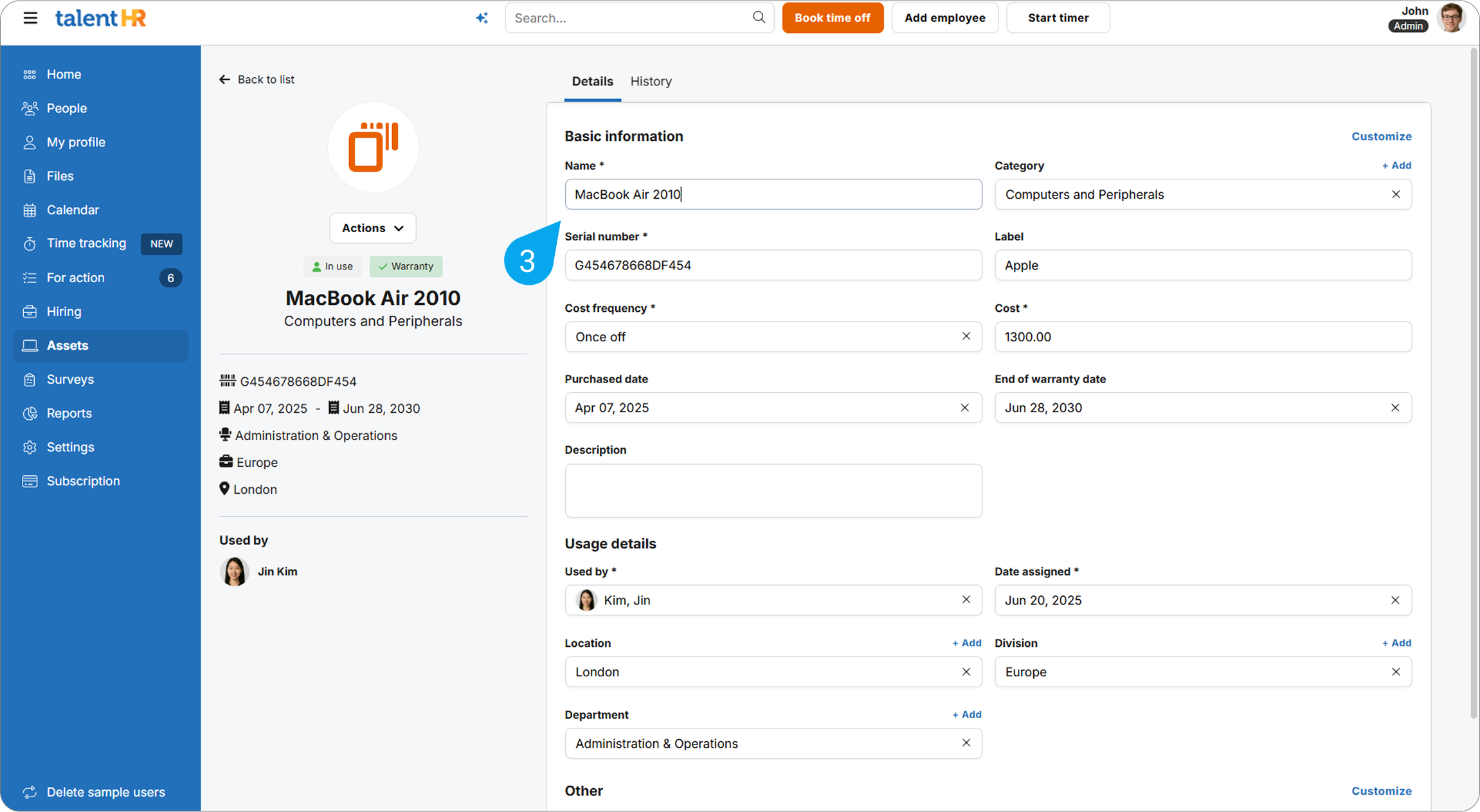Image resolution: width=1480 pixels, height=812 pixels.
Task: Click + Add next to Location
Action: pyautogui.click(x=966, y=643)
